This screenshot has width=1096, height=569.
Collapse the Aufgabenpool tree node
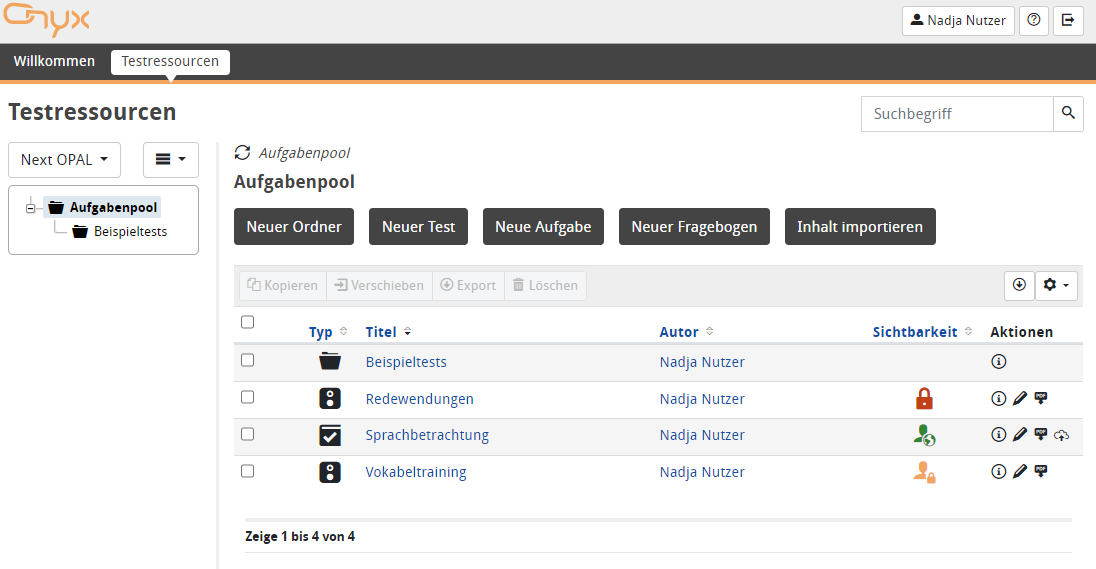click(30, 208)
